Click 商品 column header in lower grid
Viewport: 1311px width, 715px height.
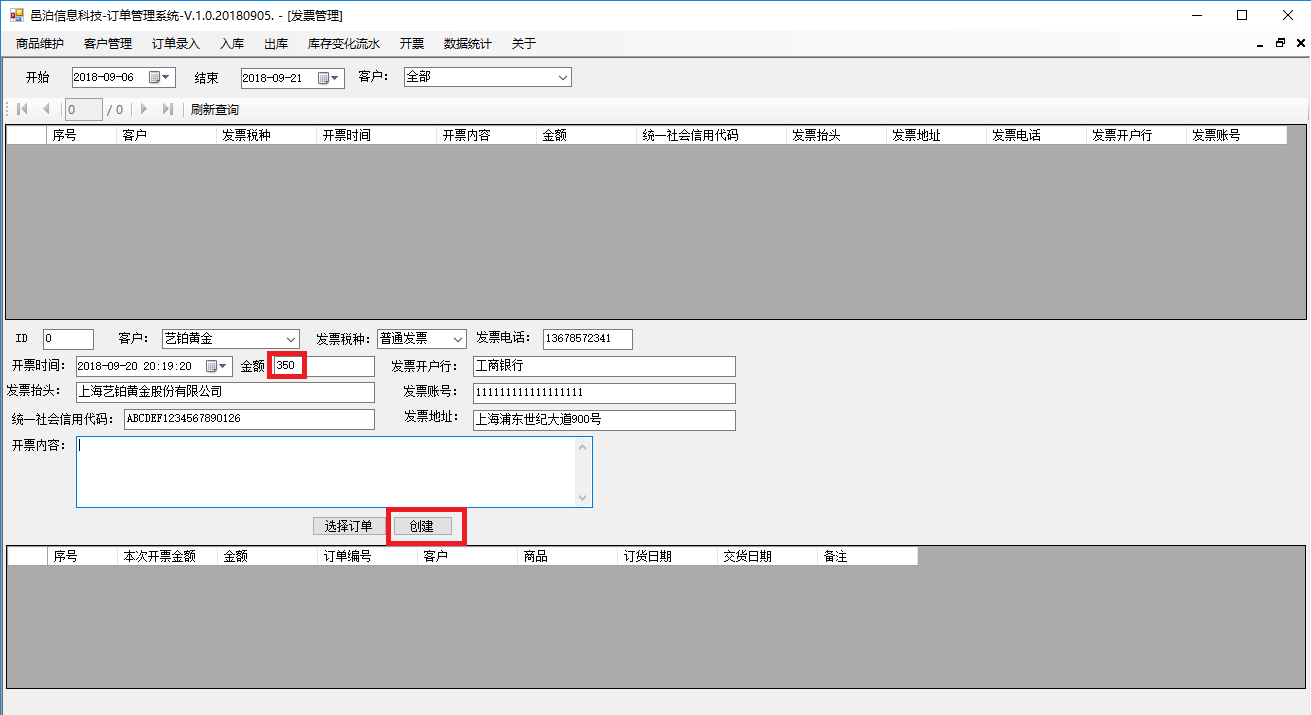(x=567, y=556)
